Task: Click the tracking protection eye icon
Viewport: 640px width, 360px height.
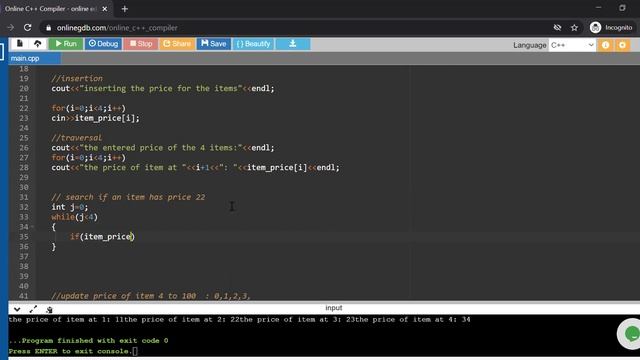Action: pyautogui.click(x=557, y=27)
